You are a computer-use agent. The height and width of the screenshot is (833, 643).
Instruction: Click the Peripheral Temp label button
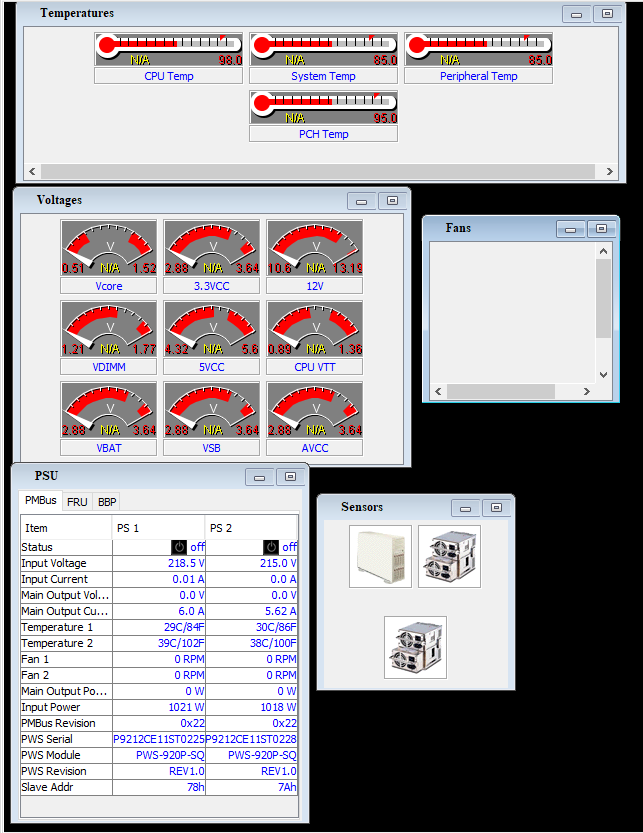[478, 76]
